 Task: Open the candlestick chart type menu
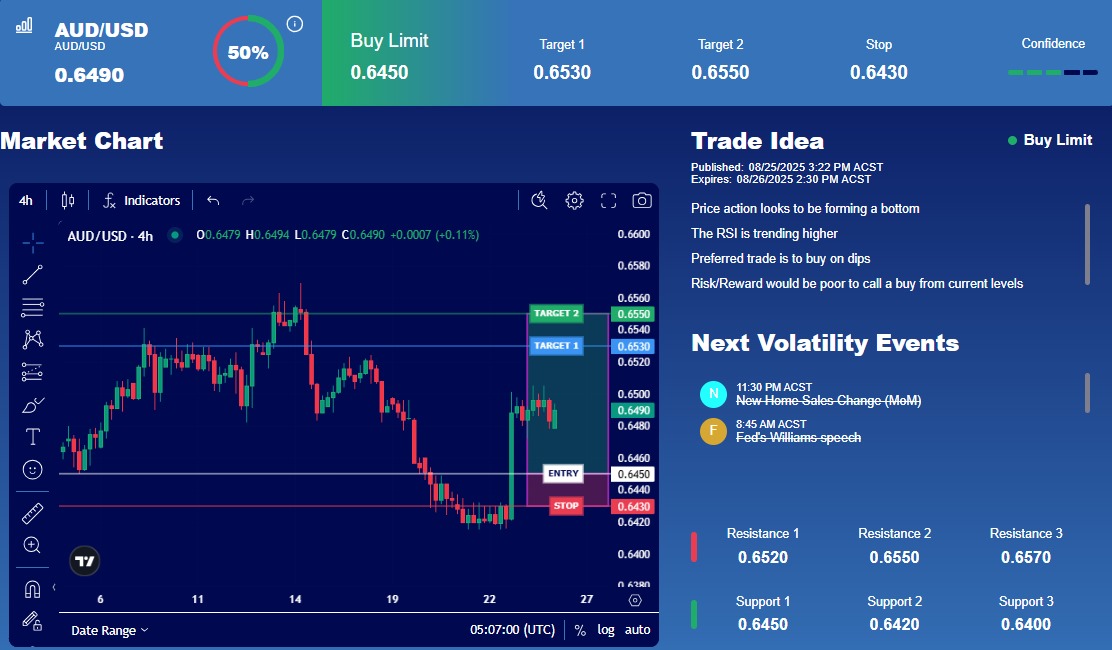coord(68,200)
